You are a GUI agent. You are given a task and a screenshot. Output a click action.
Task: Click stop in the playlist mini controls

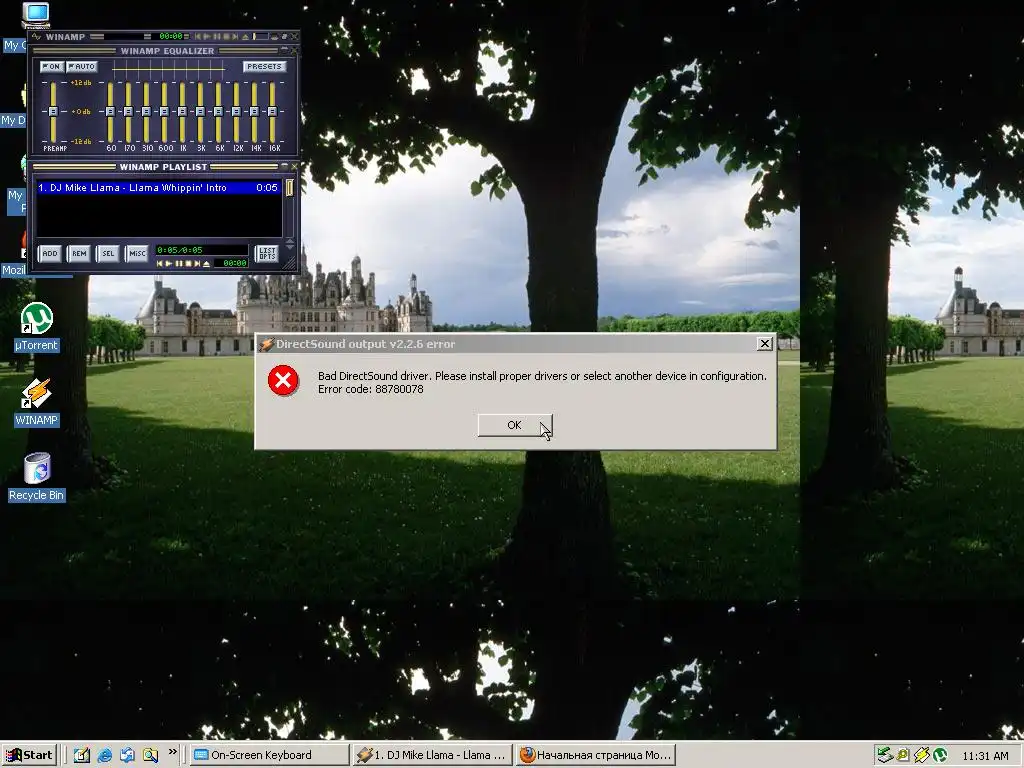[x=189, y=263]
